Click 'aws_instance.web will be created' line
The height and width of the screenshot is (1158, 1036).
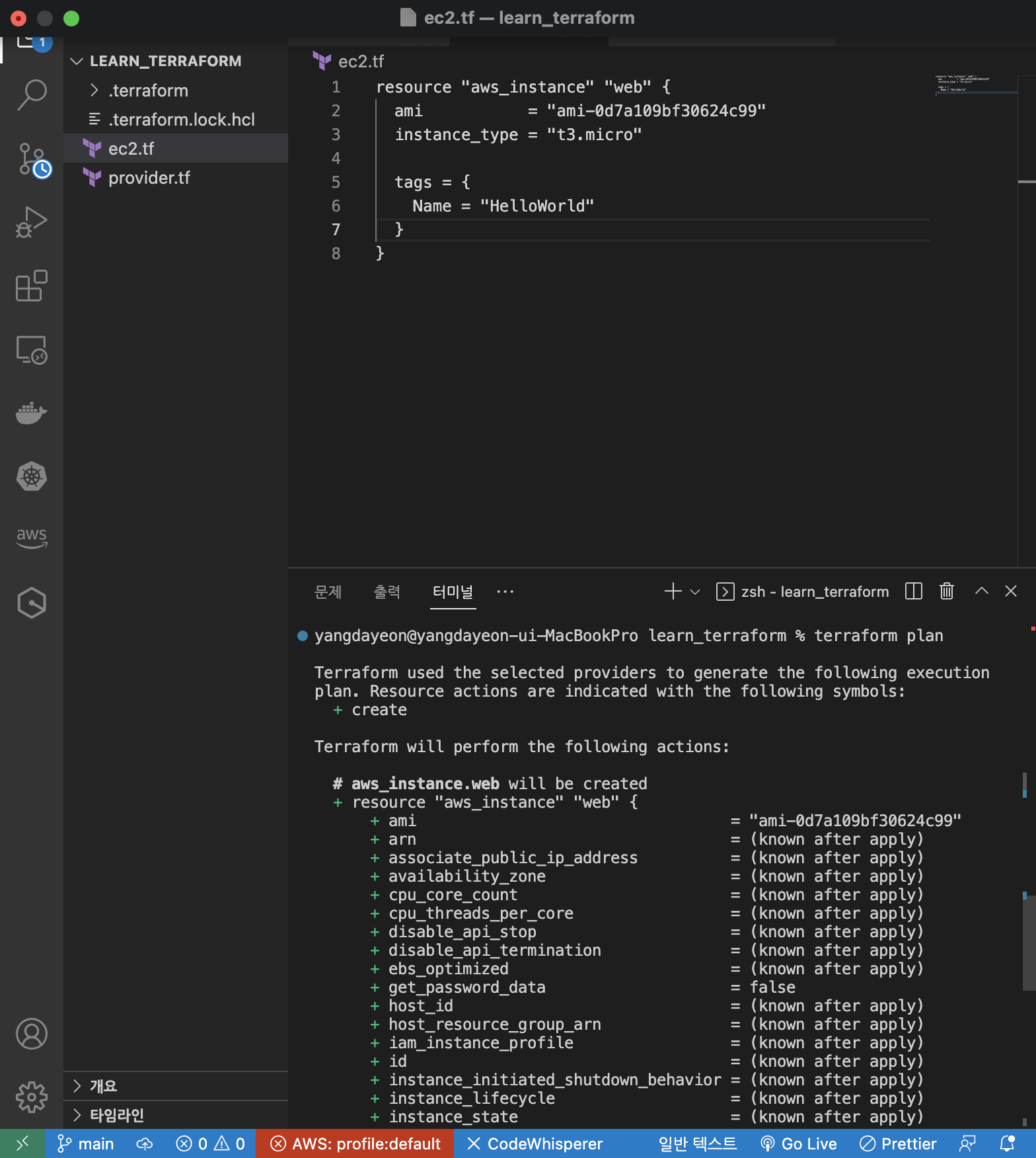click(x=490, y=783)
